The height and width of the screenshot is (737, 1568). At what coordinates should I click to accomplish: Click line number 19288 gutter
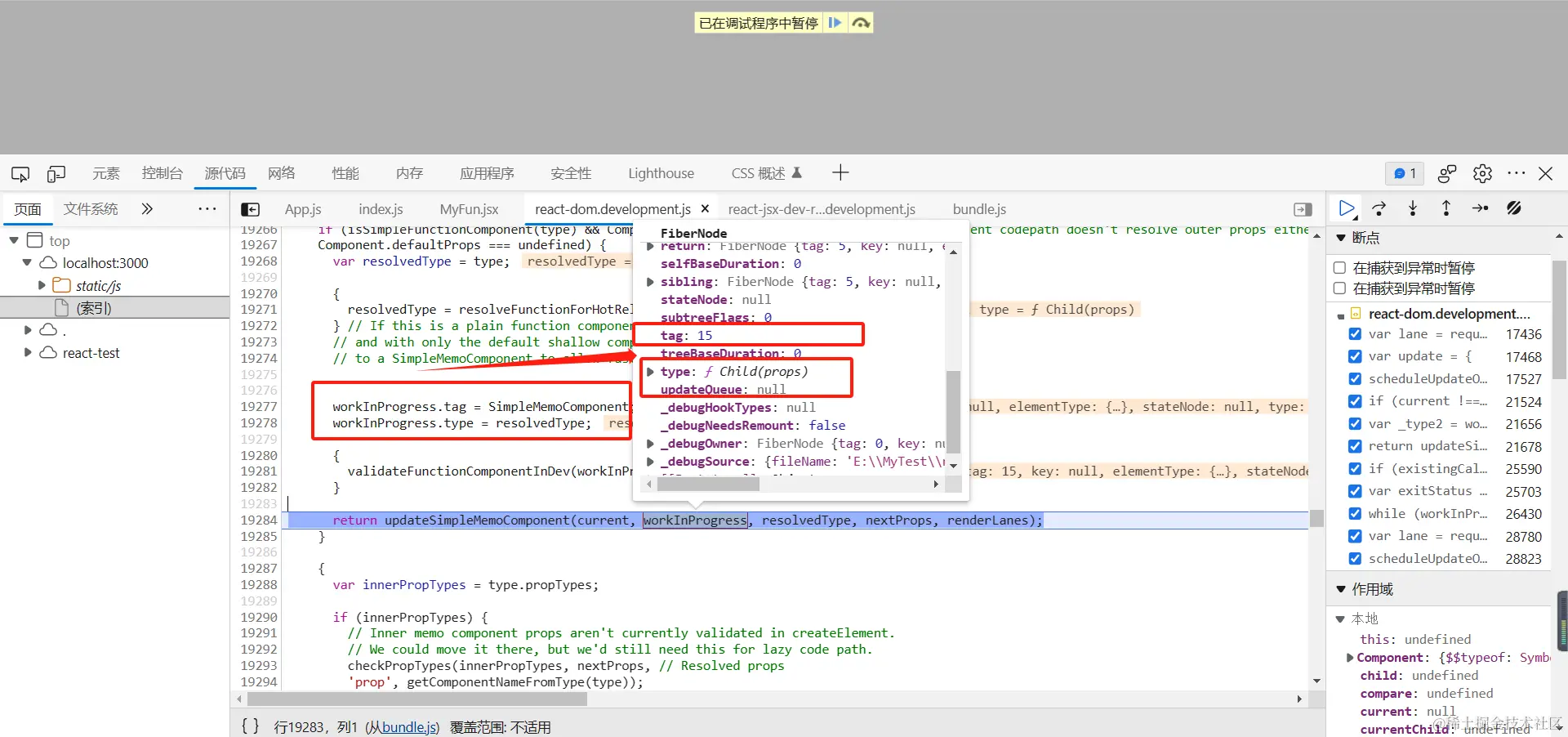click(x=259, y=584)
